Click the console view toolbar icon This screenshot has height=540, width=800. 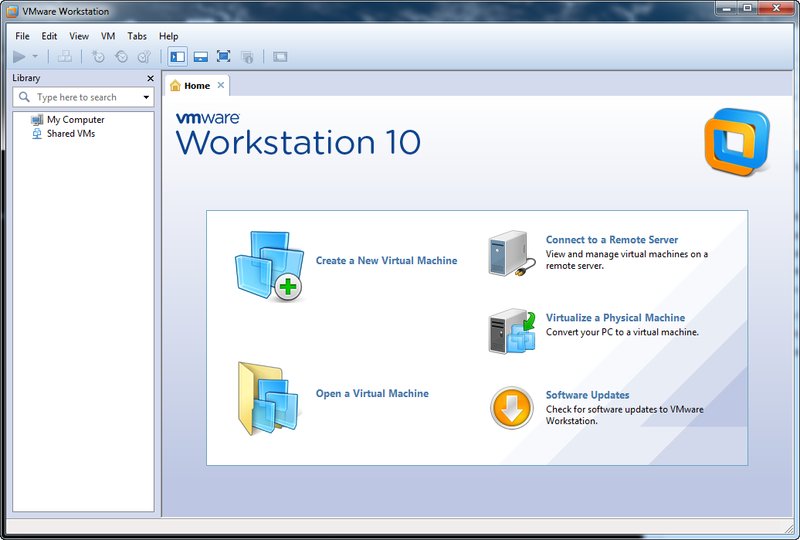point(280,57)
